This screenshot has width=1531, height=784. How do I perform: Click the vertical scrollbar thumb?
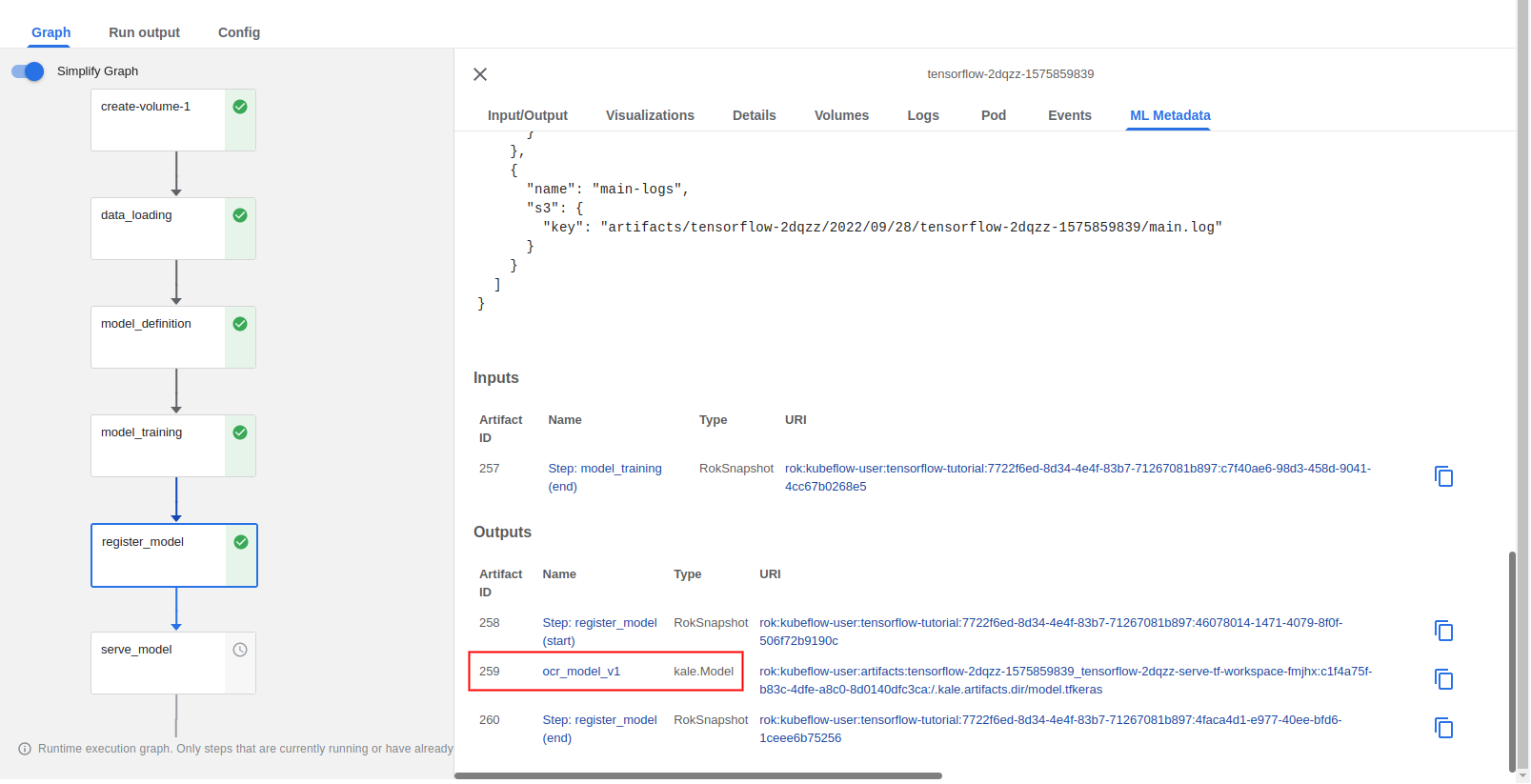(1512, 661)
